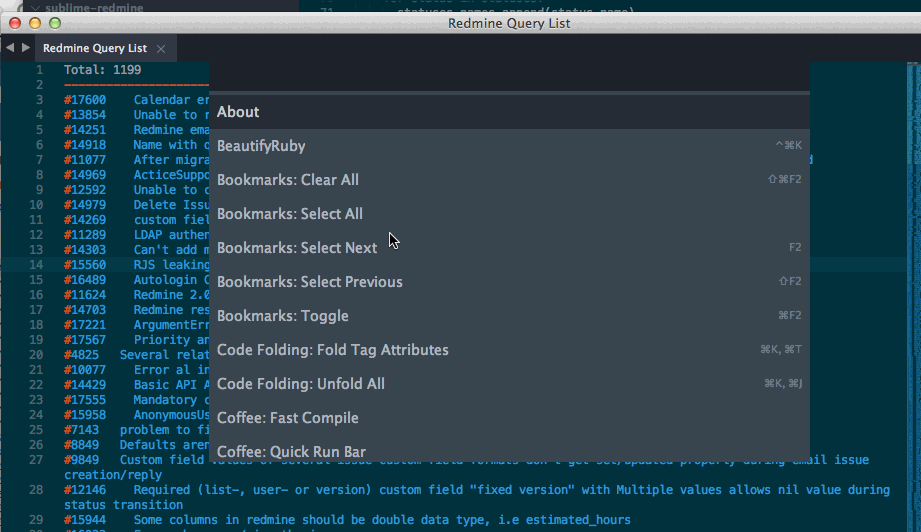Click the minimap on the right edge

tap(913, 297)
